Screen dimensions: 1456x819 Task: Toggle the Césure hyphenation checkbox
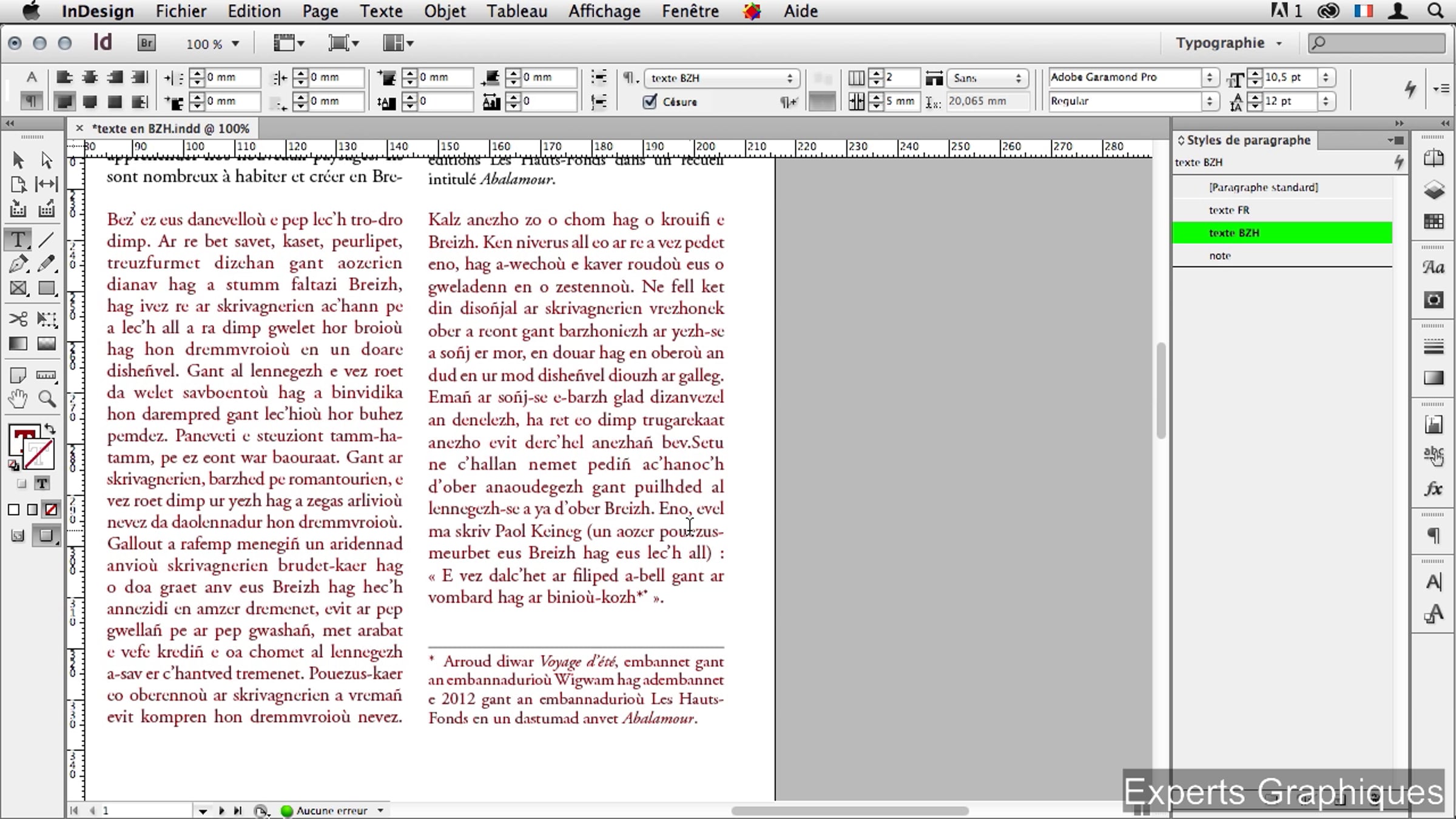point(650,101)
